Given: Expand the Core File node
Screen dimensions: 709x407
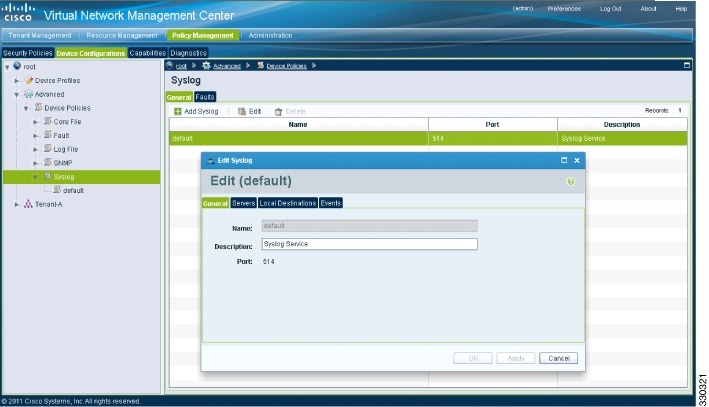Looking at the screenshot, I should (35, 122).
